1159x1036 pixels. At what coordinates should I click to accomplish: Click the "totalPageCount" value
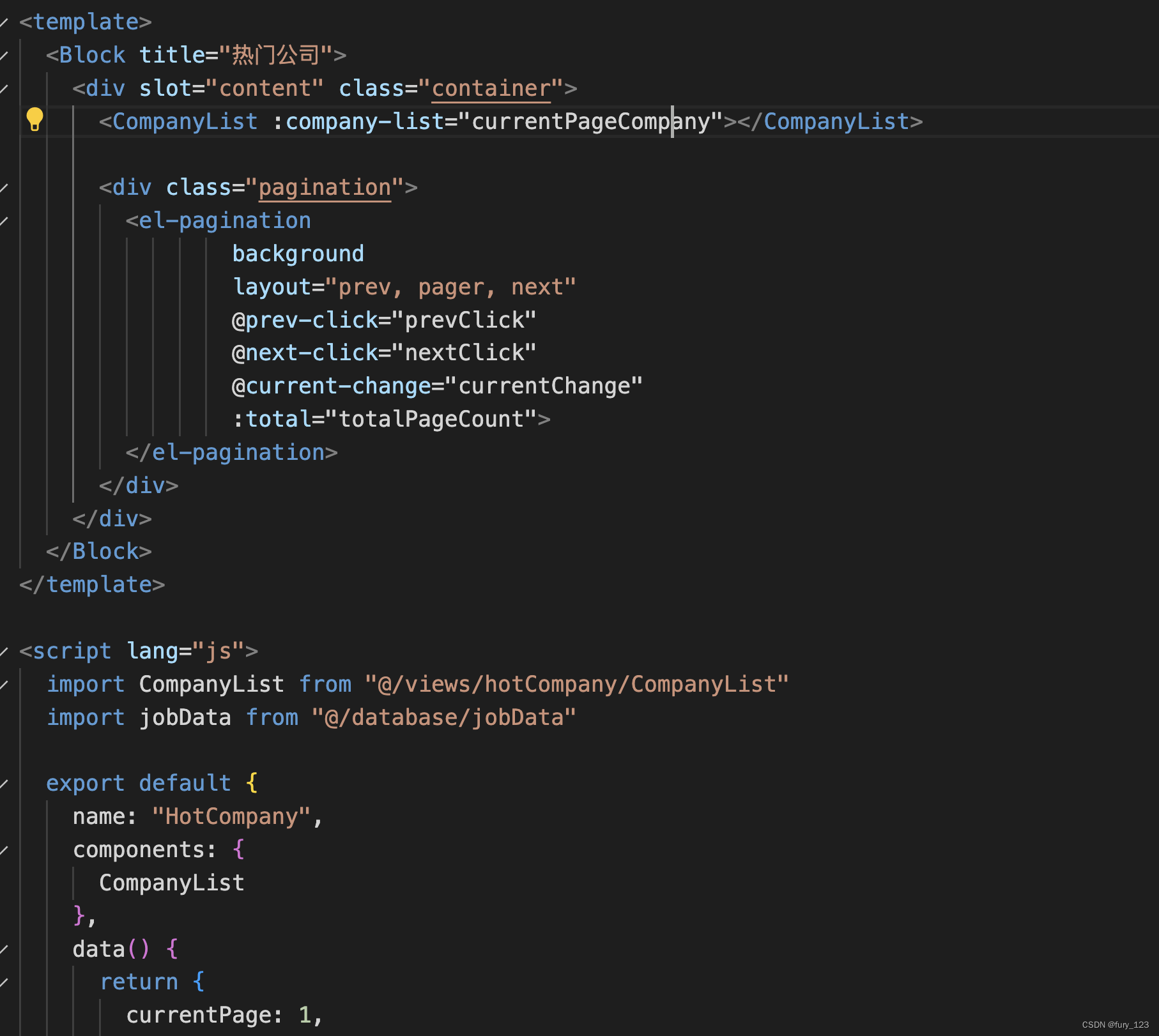(x=431, y=419)
